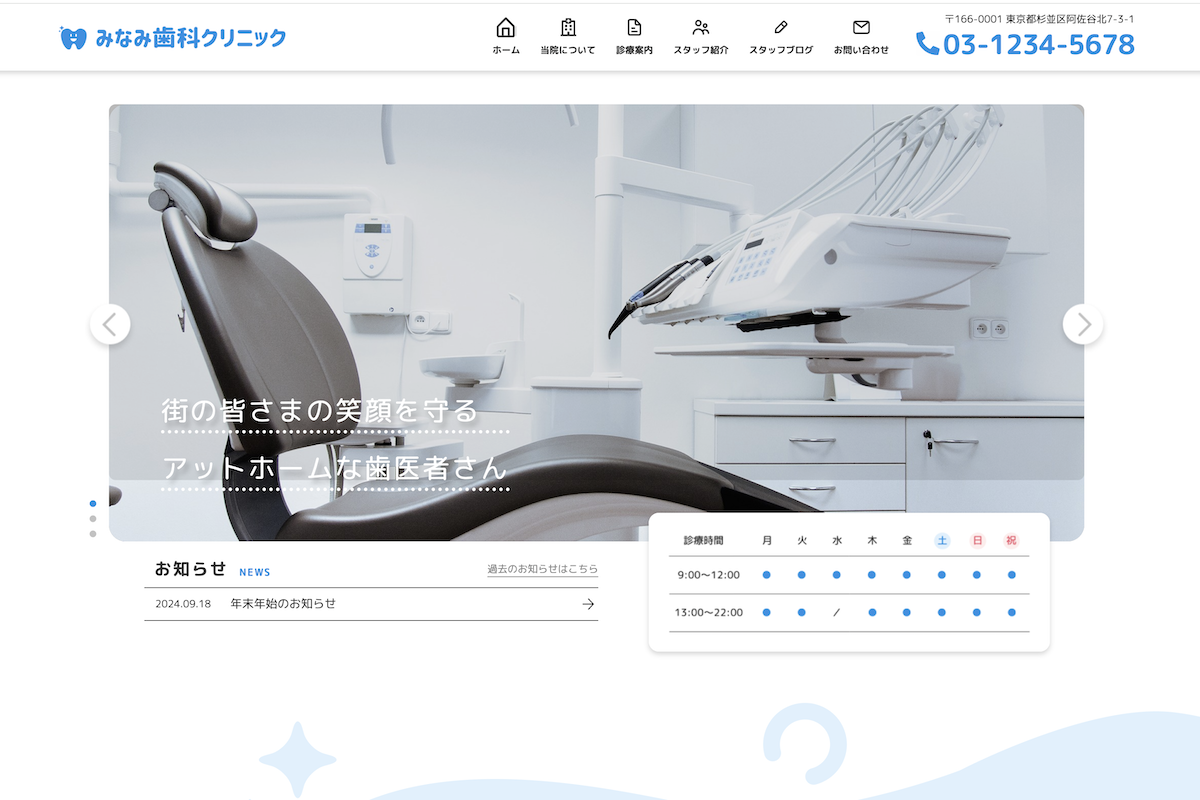Go to the previous slide with the left chevron
The height and width of the screenshot is (800, 1200).
point(110,324)
